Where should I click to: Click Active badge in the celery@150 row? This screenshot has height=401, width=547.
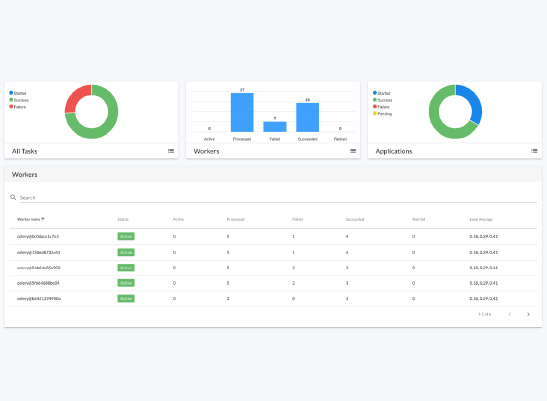[126, 252]
